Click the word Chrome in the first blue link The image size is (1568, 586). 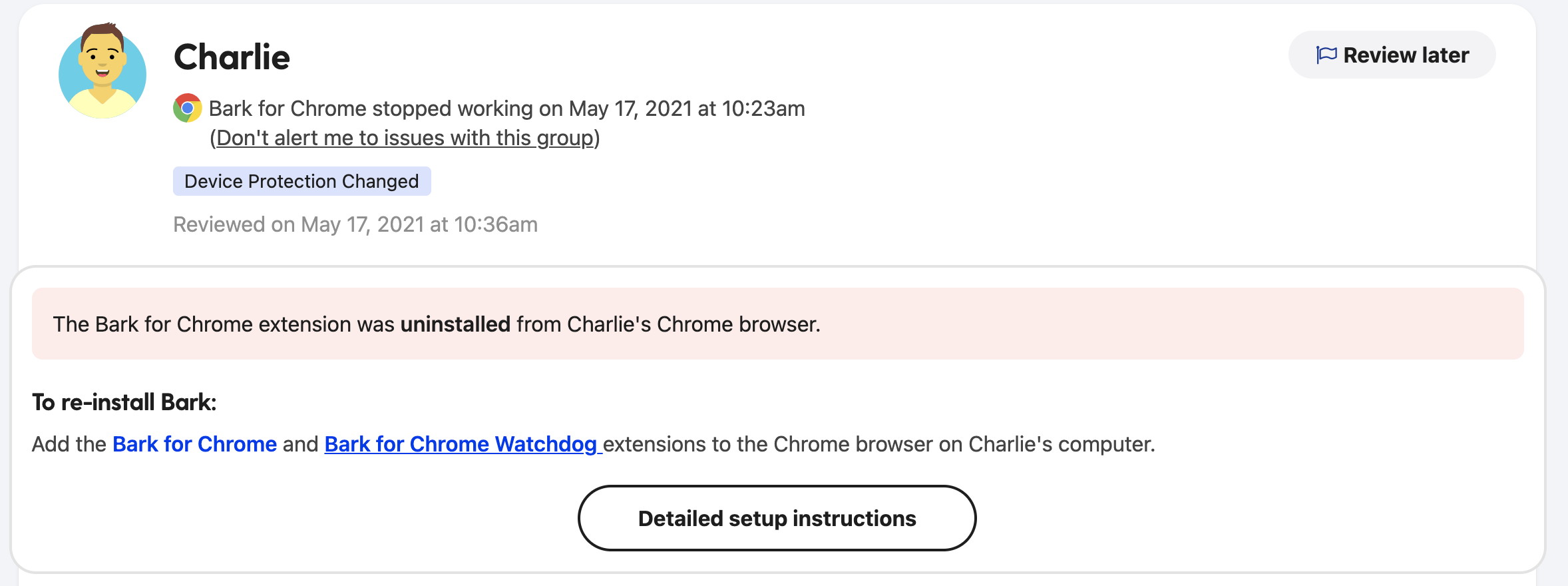pyautogui.click(x=237, y=444)
